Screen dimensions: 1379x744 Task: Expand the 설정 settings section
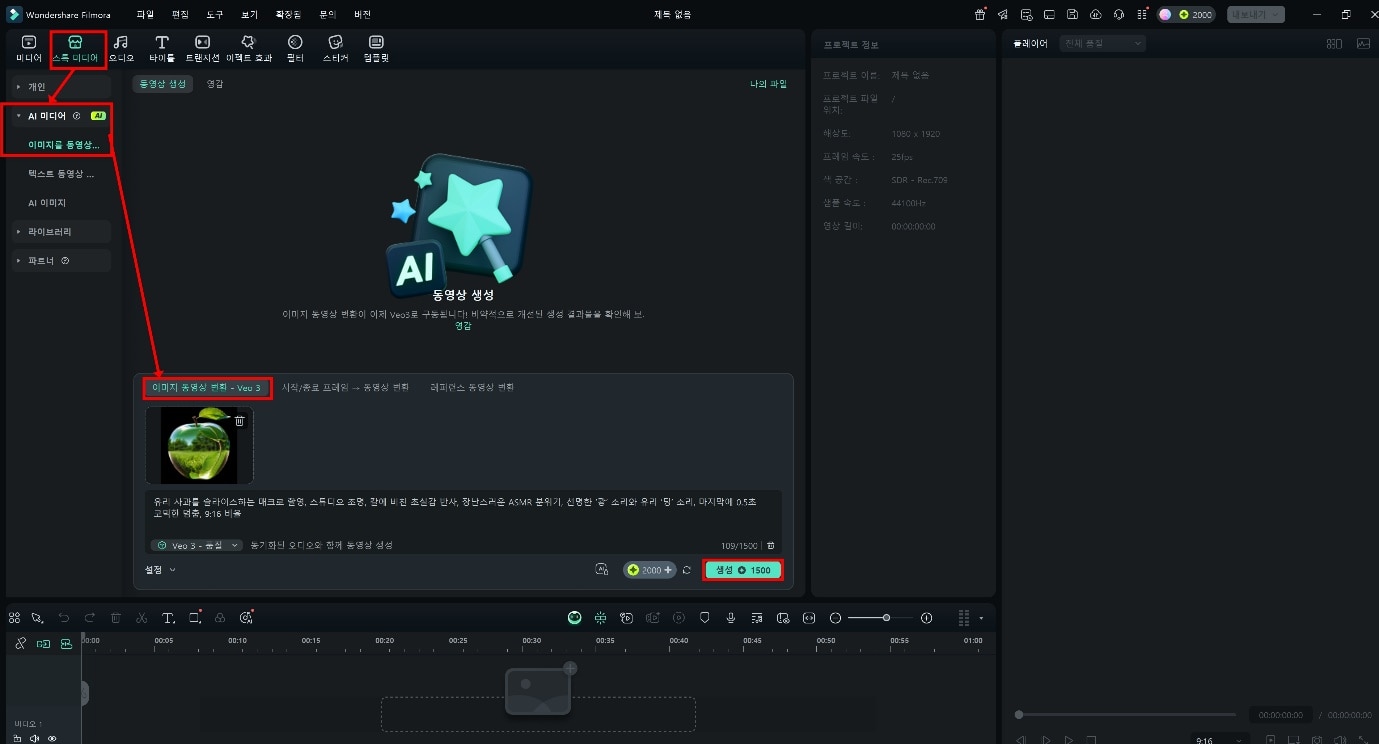coord(160,570)
